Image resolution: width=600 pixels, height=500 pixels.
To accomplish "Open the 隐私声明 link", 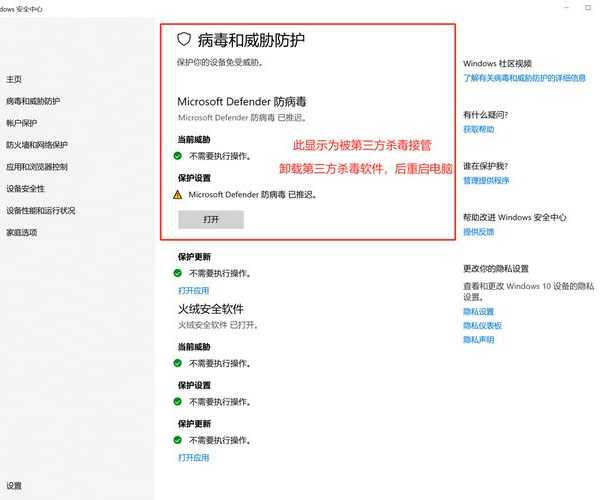I will 479,340.
